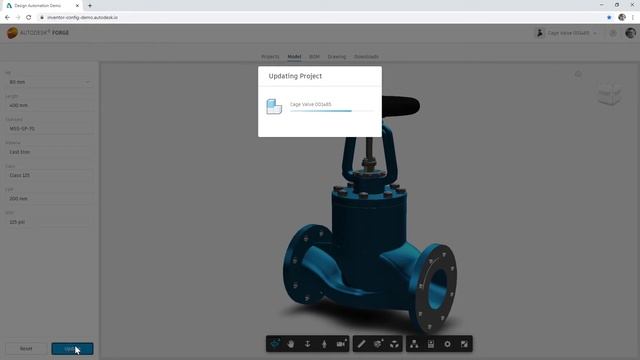Click the Home view icon near the ViewCube
The image size is (640, 360).
[x=578, y=74]
